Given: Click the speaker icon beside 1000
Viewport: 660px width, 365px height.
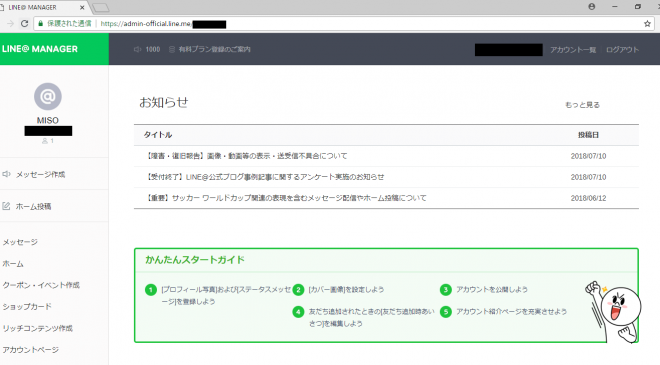Looking at the screenshot, I should pyautogui.click(x=137, y=49).
